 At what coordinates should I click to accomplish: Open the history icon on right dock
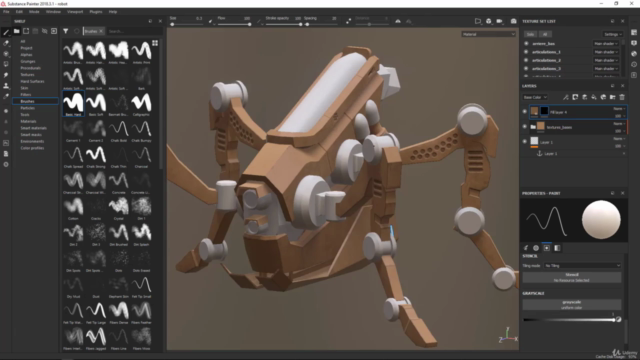pyautogui.click(x=634, y=64)
